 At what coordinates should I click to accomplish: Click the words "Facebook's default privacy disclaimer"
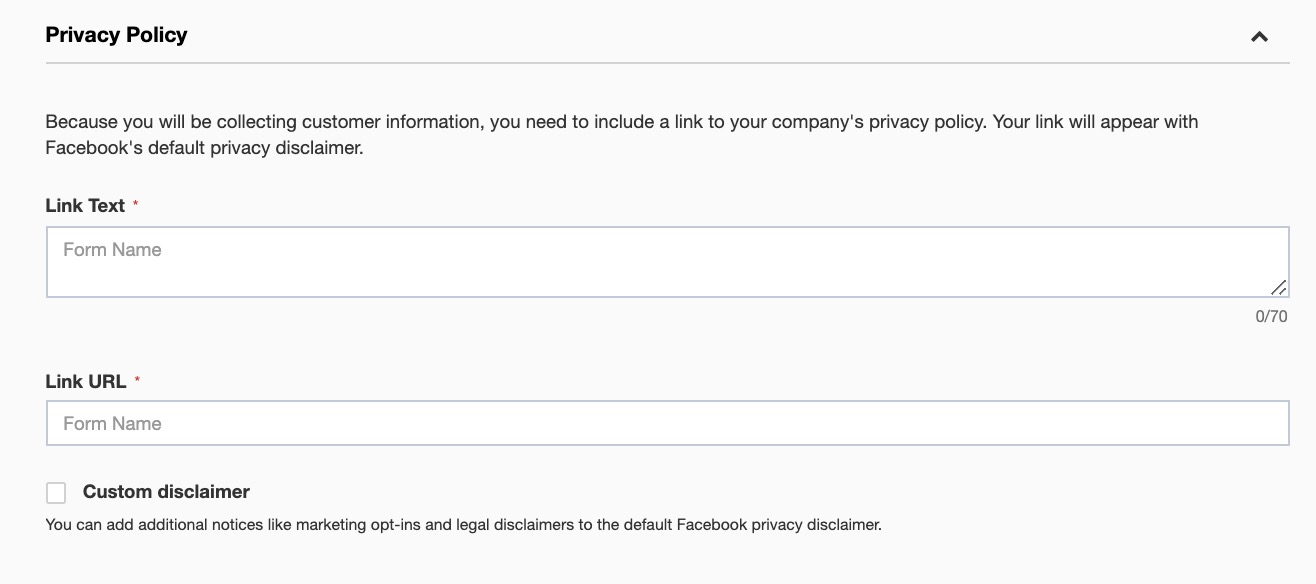point(202,149)
